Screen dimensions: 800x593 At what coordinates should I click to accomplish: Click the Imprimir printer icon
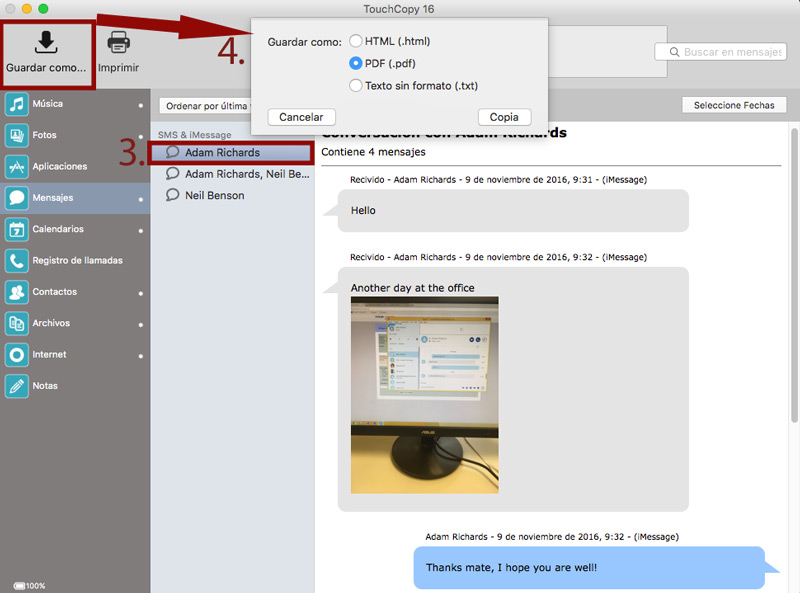tap(118, 42)
